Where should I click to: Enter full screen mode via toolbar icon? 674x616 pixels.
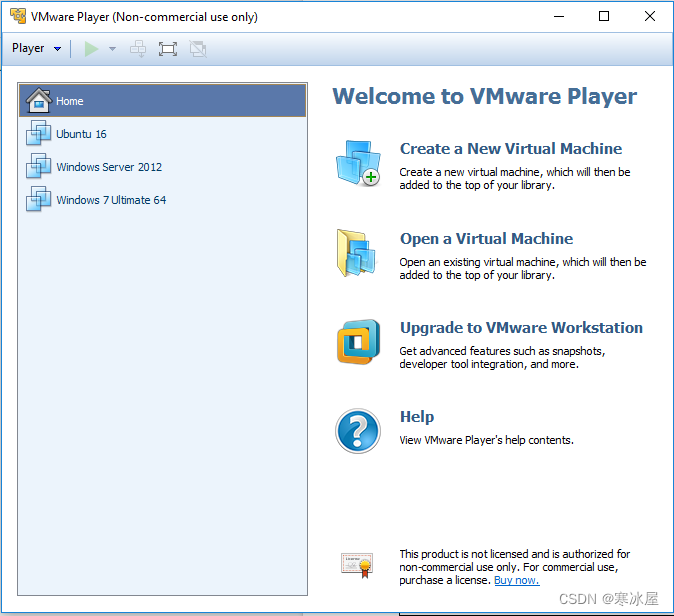click(168, 49)
